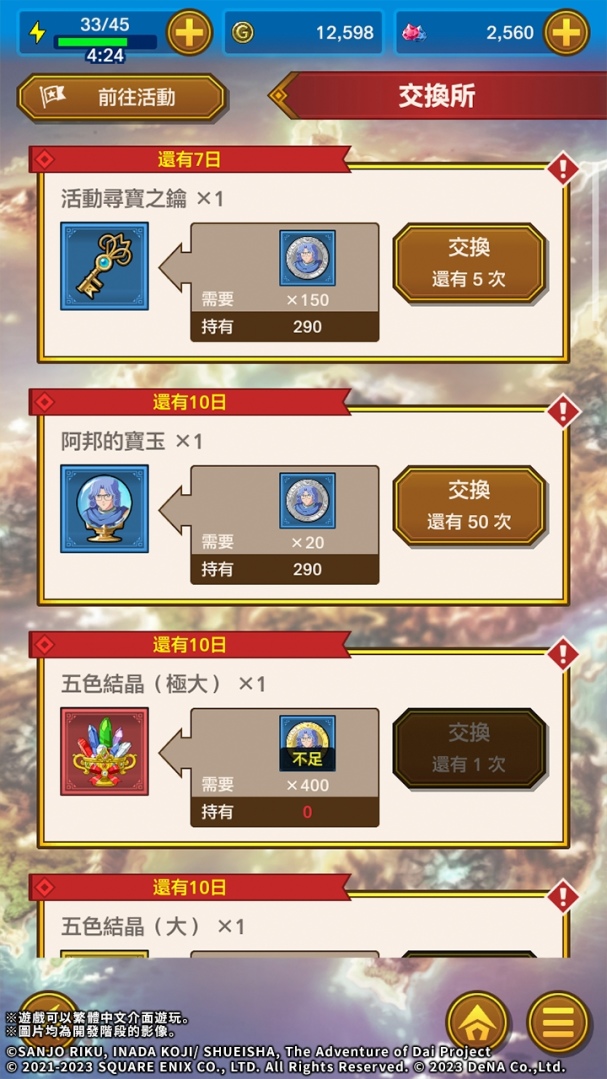Show info via the 活動尋寶之鑰 card's exclamation icon

click(x=563, y=168)
